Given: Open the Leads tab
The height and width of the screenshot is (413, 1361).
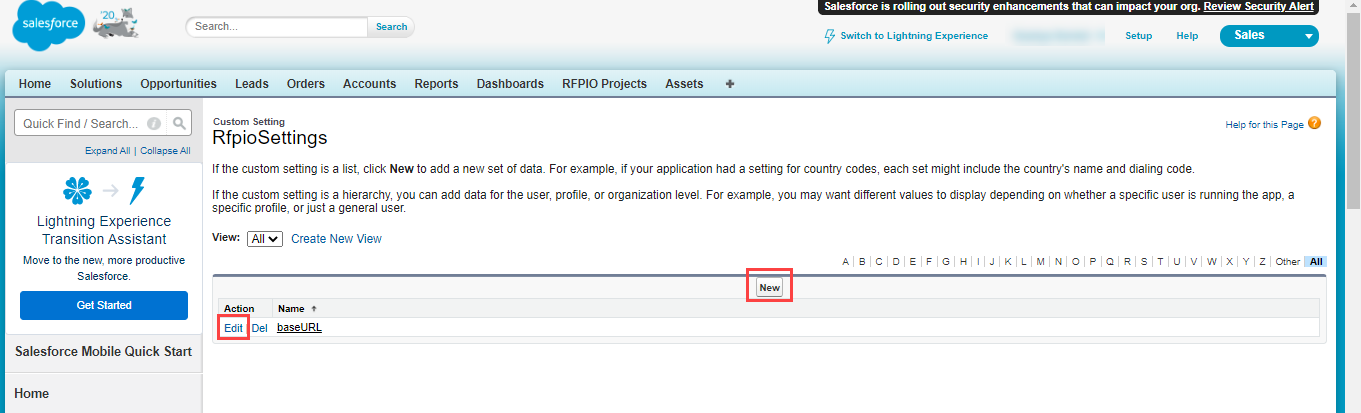Looking at the screenshot, I should 252,84.
